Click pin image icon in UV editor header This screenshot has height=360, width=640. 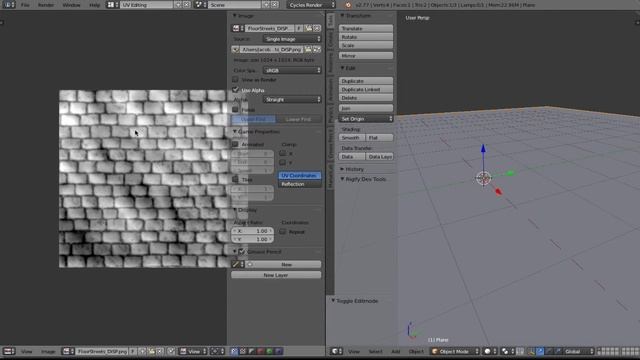click(171, 351)
